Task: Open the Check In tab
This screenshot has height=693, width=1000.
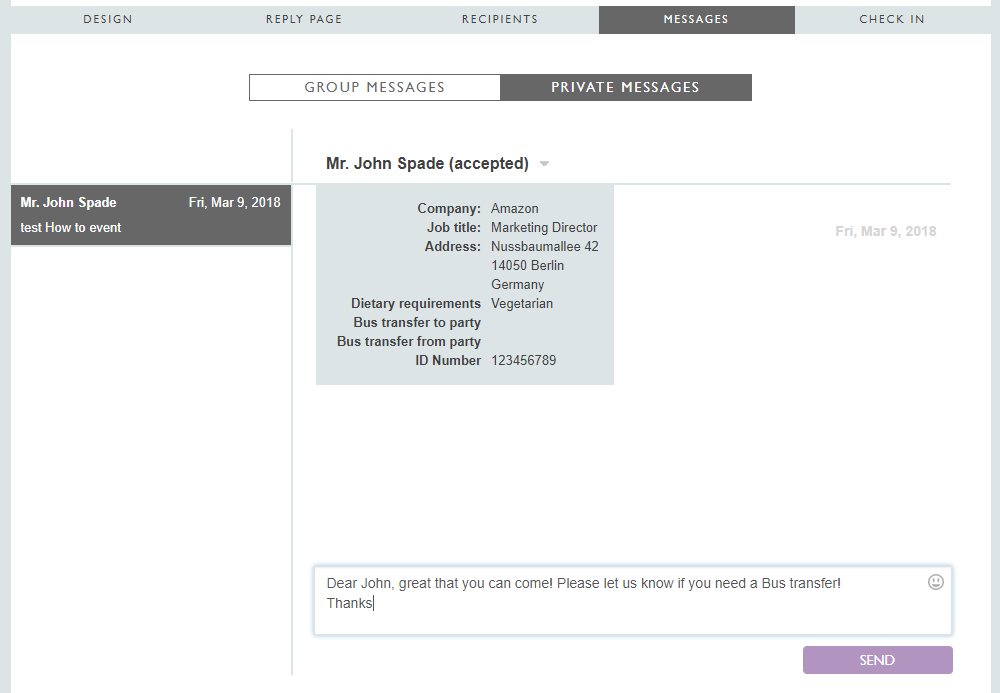Action: (892, 20)
